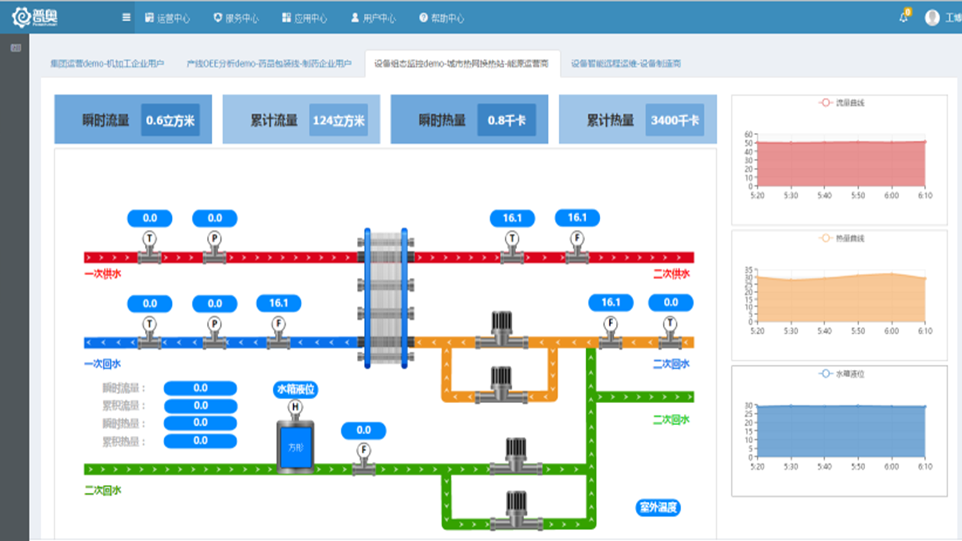Toggle the 流量曲线 legend in the red chart
This screenshot has width=962, height=541.
tap(841, 102)
